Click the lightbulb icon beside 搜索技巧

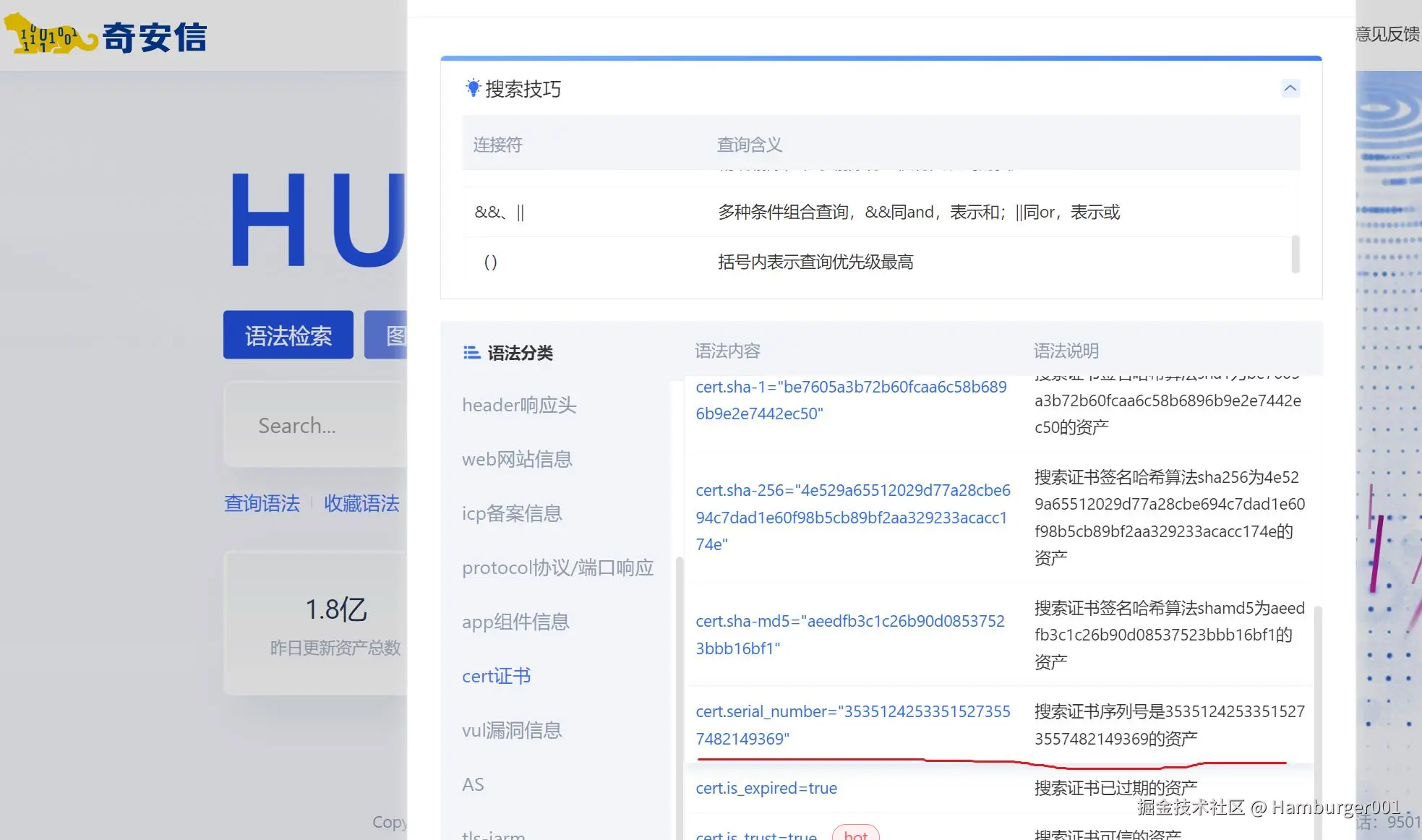[474, 87]
